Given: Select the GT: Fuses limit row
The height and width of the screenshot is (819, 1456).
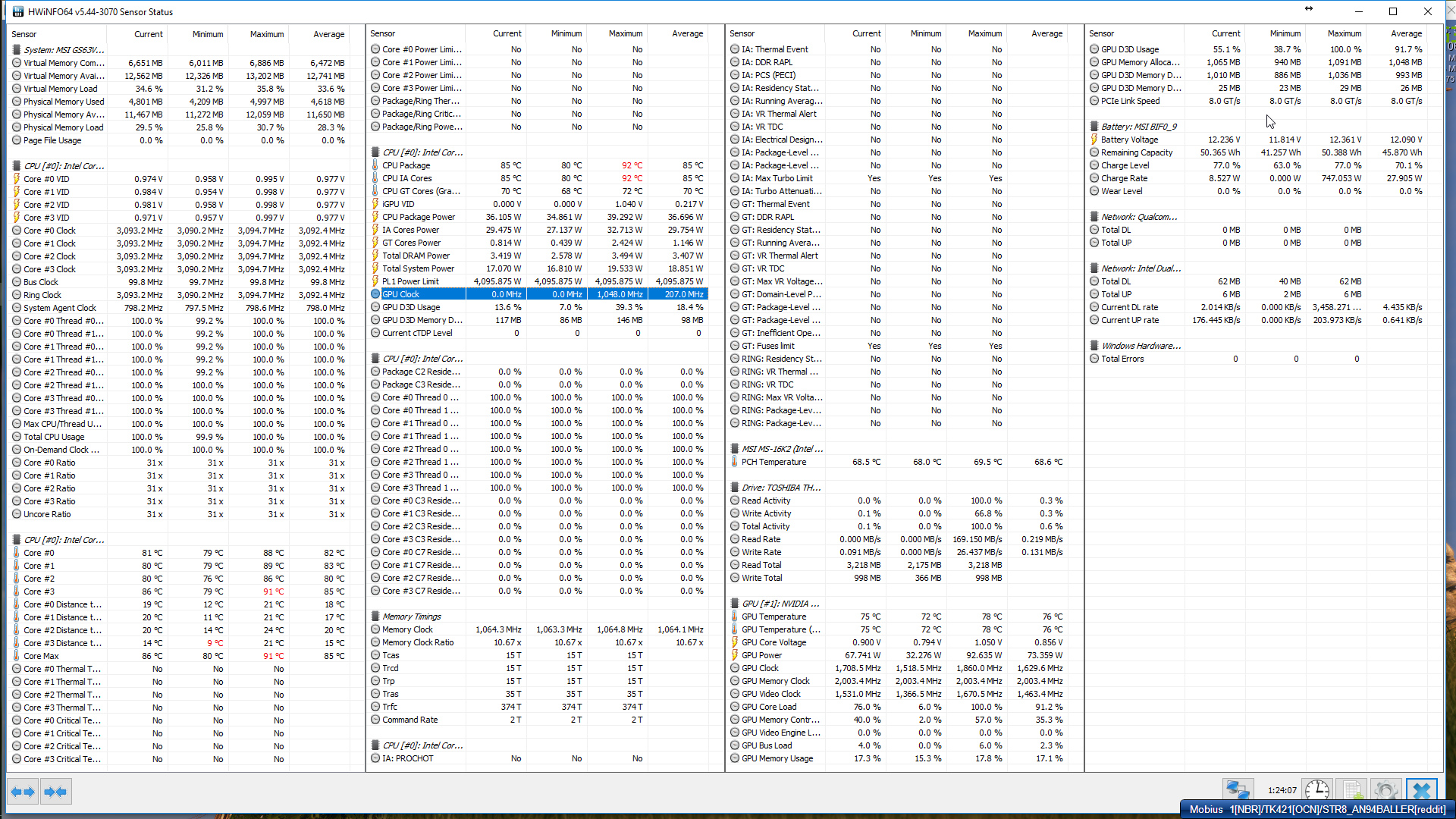Looking at the screenshot, I should coord(898,346).
